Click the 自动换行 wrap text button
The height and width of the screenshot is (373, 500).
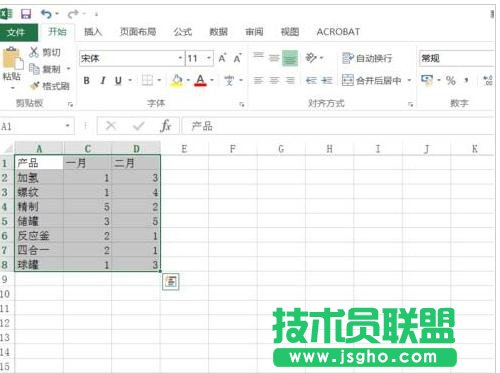coord(368,58)
